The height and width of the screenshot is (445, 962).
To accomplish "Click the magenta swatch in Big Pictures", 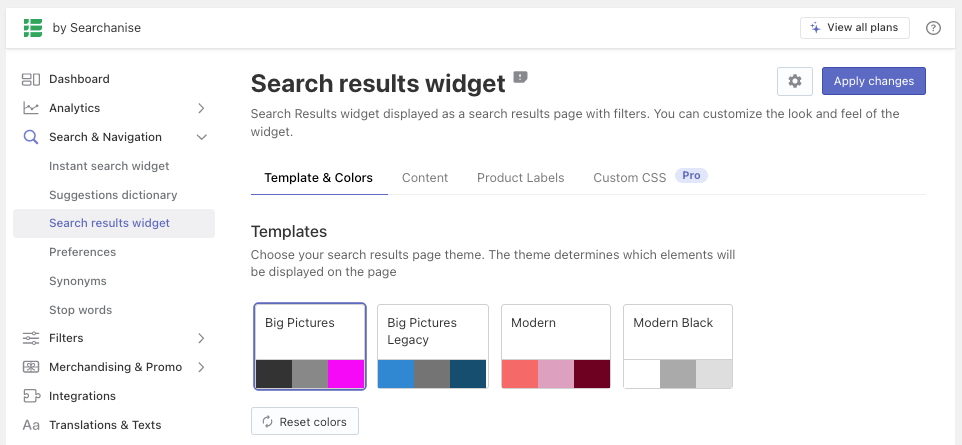I will [347, 374].
